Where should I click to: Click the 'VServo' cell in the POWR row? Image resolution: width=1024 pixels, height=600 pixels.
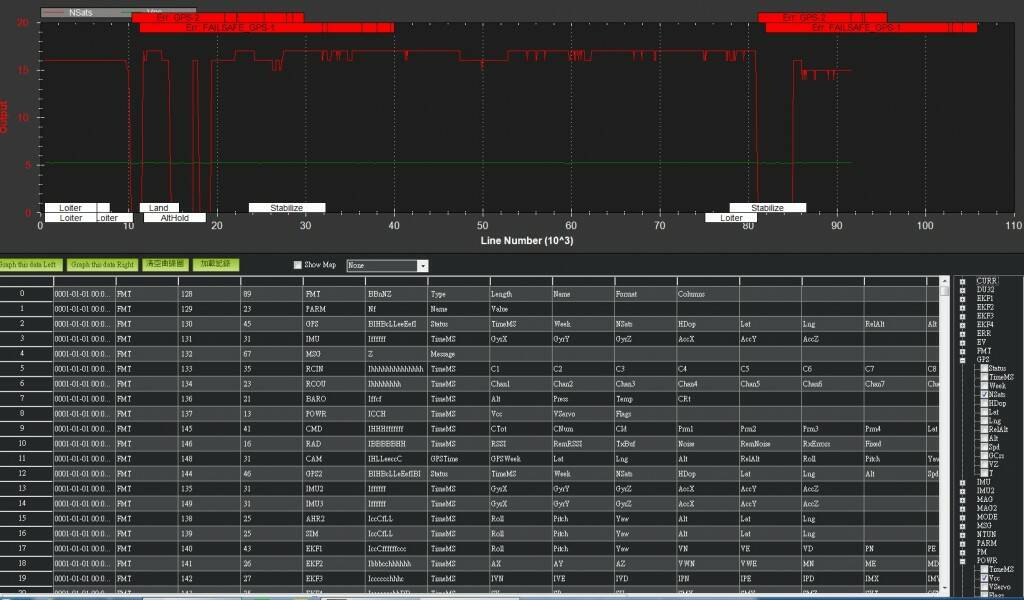coord(583,414)
